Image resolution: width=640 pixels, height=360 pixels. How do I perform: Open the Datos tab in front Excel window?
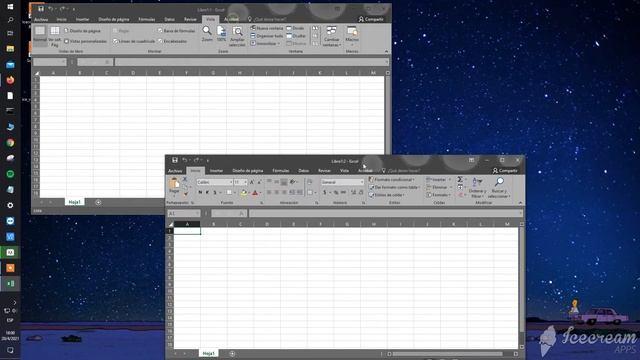coord(304,171)
